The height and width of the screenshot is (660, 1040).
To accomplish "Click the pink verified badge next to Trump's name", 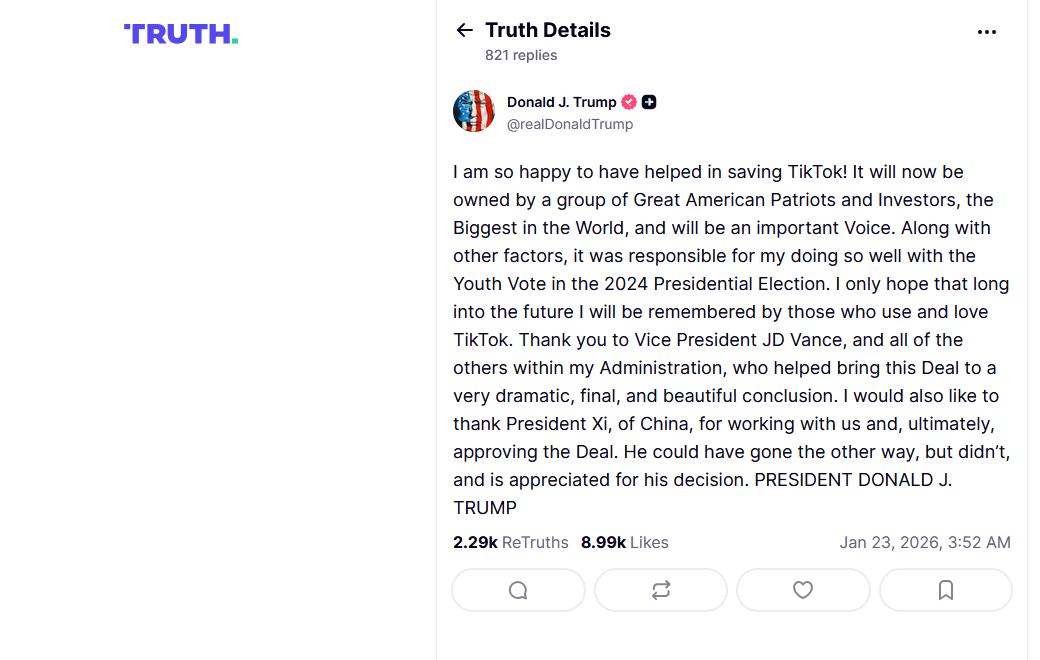I will click(628, 101).
